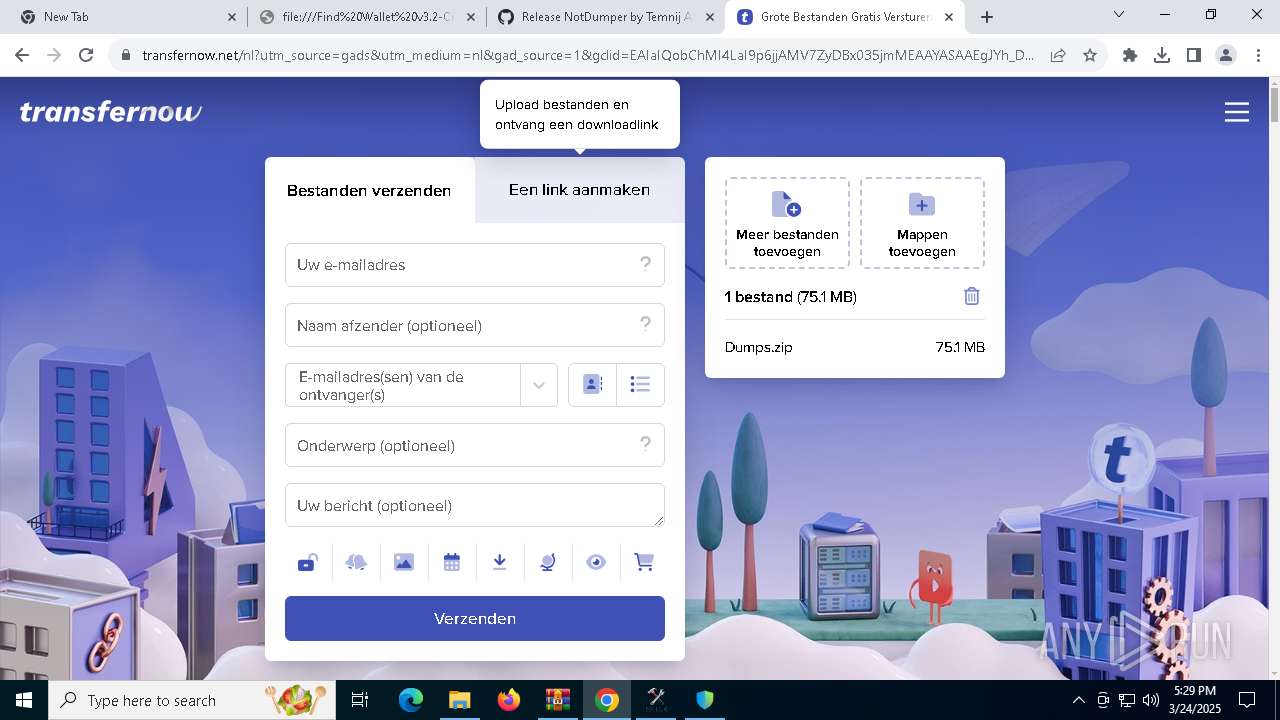Open the notifications action center

coord(1247,700)
